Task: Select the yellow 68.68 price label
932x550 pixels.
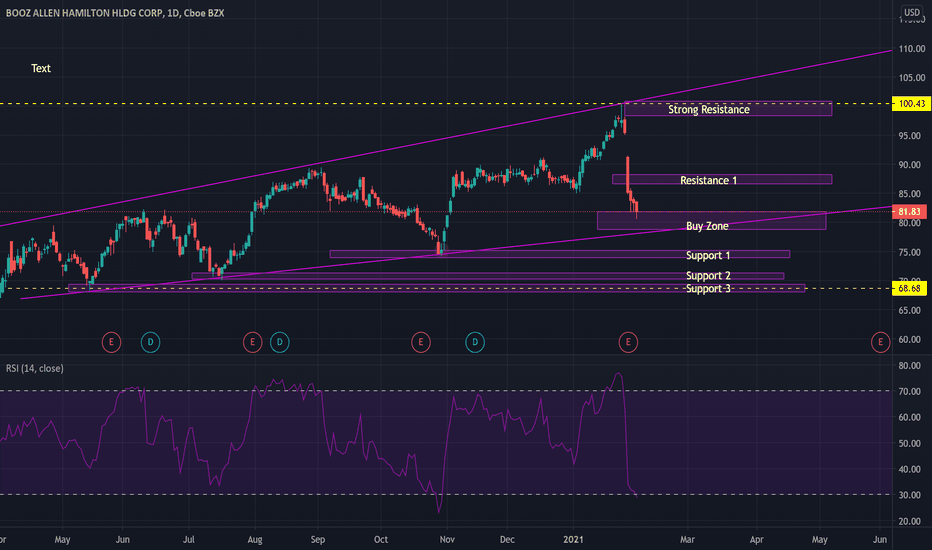Action: point(910,288)
